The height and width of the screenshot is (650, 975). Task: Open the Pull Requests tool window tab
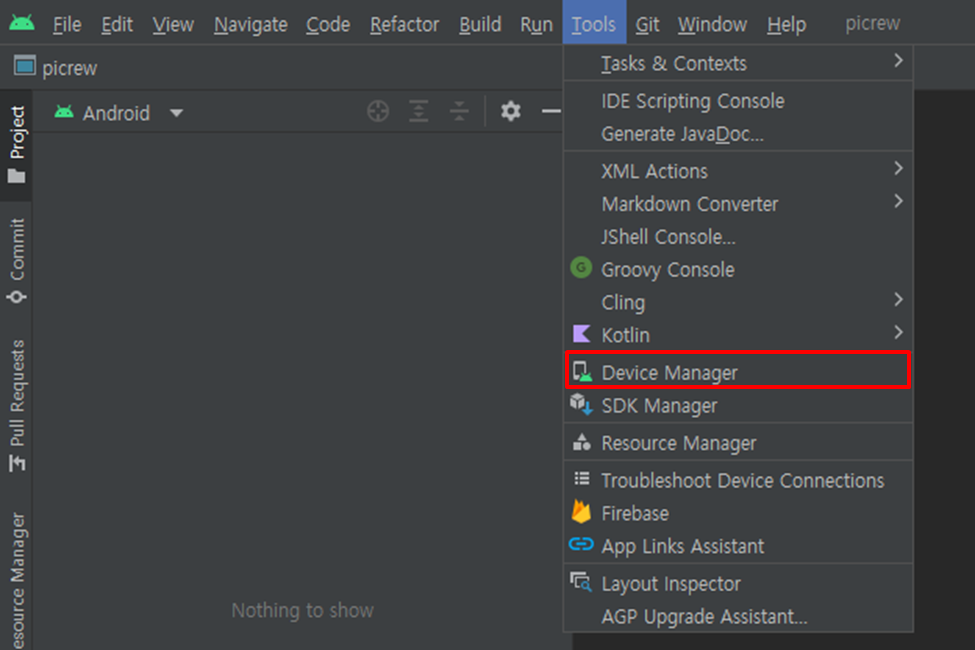[17, 406]
